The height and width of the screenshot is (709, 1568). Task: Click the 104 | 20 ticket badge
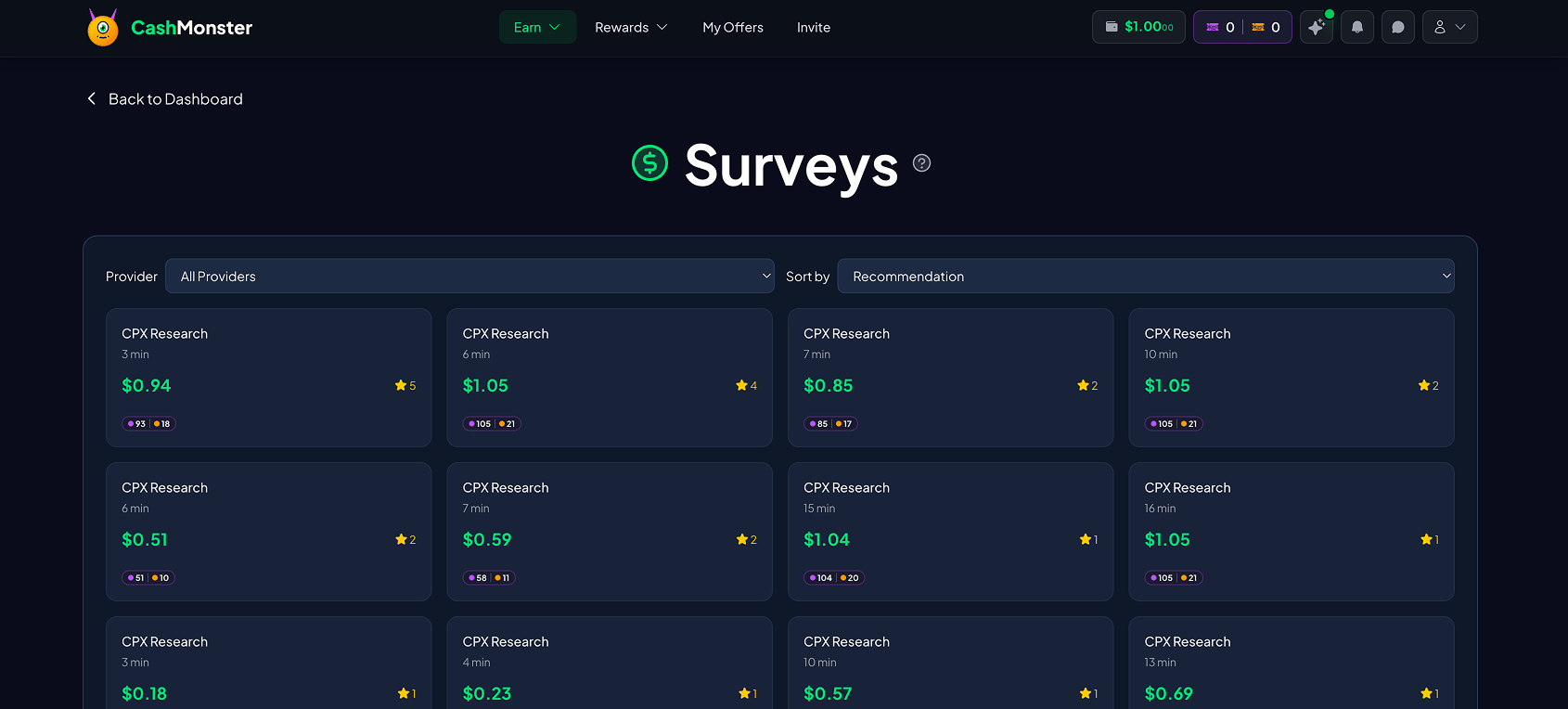point(834,578)
